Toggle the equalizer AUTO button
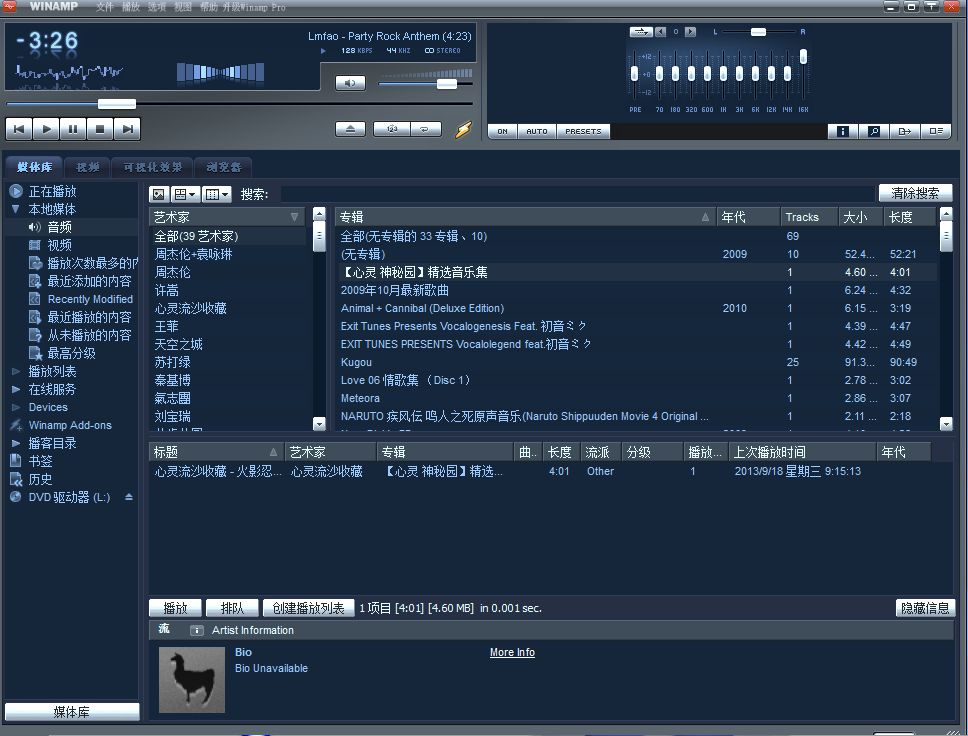 click(x=537, y=132)
